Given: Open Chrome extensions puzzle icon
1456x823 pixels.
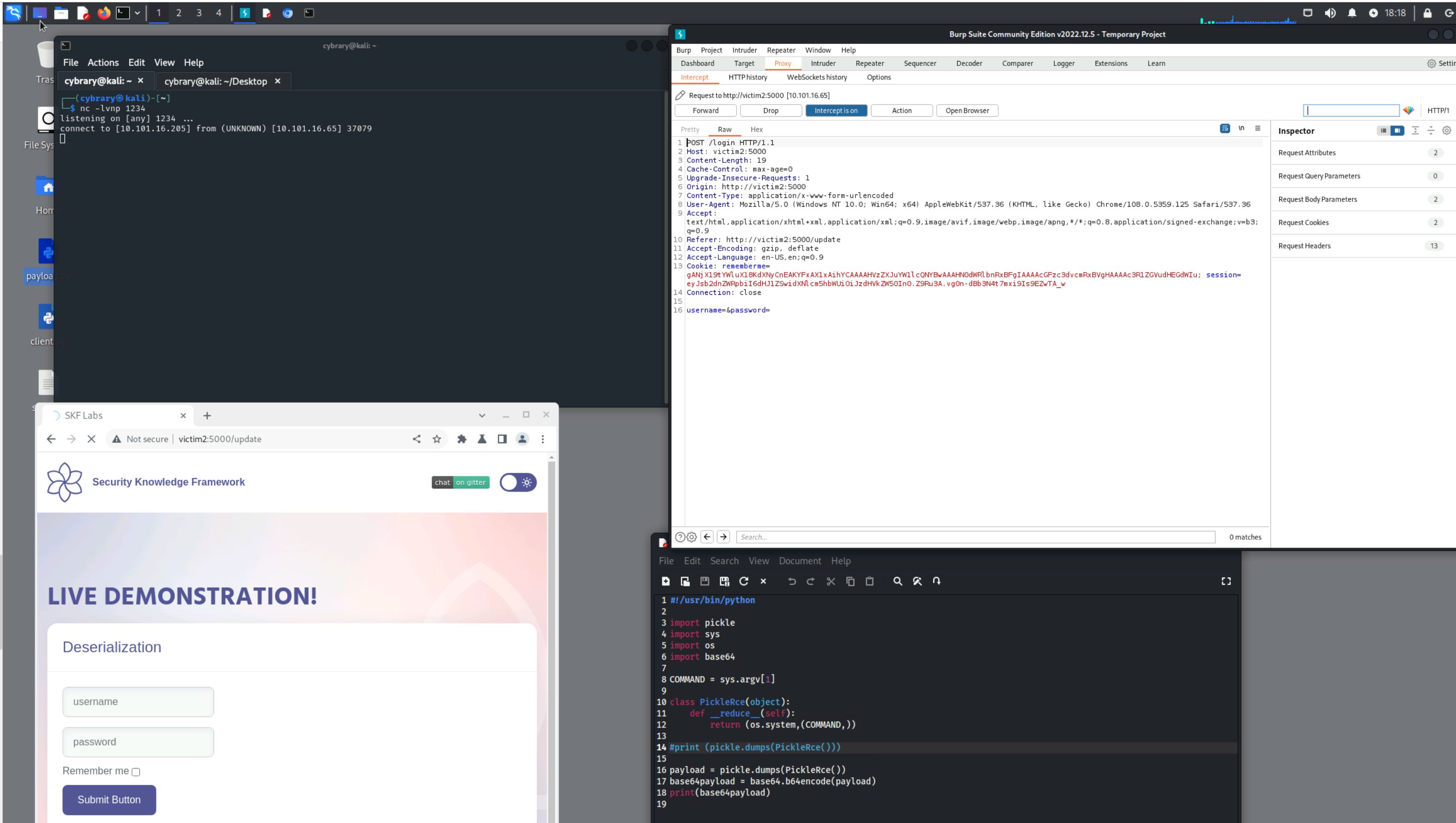Looking at the screenshot, I should click(462, 439).
